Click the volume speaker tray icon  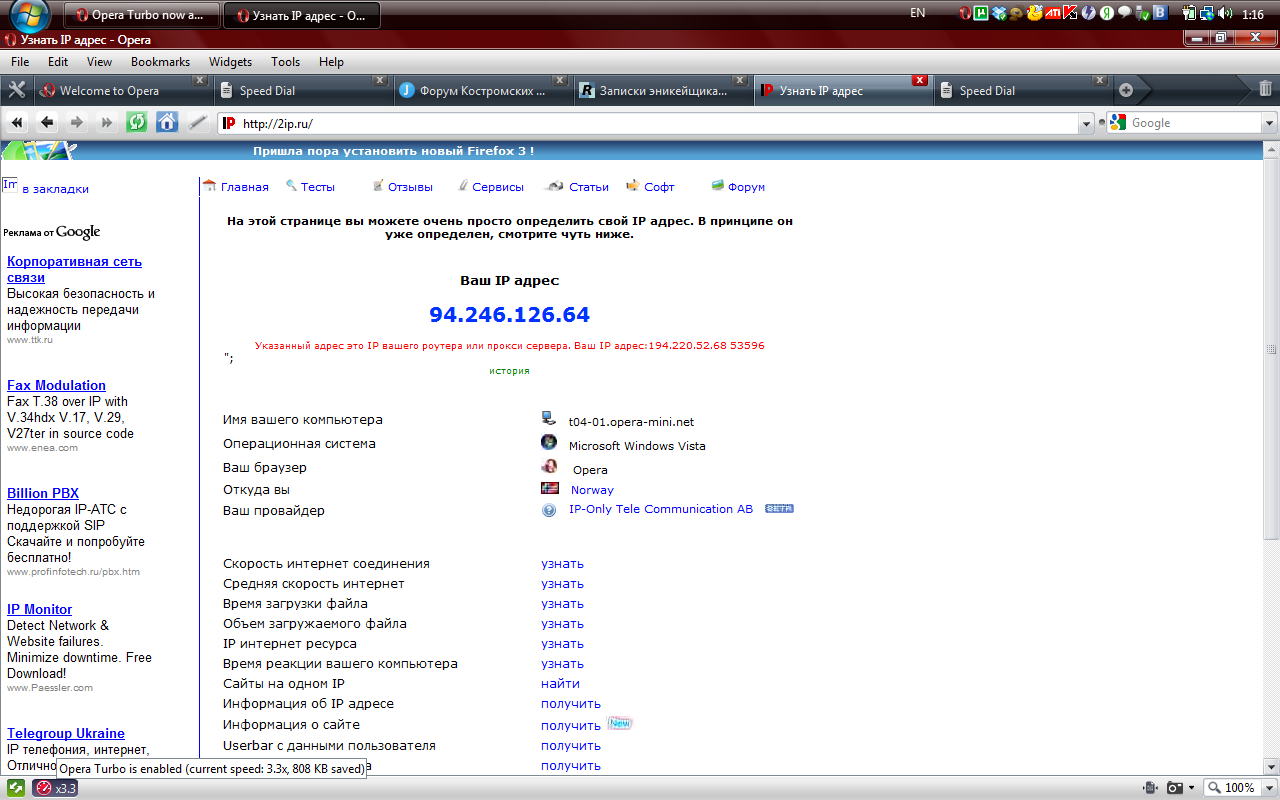(x=1227, y=13)
